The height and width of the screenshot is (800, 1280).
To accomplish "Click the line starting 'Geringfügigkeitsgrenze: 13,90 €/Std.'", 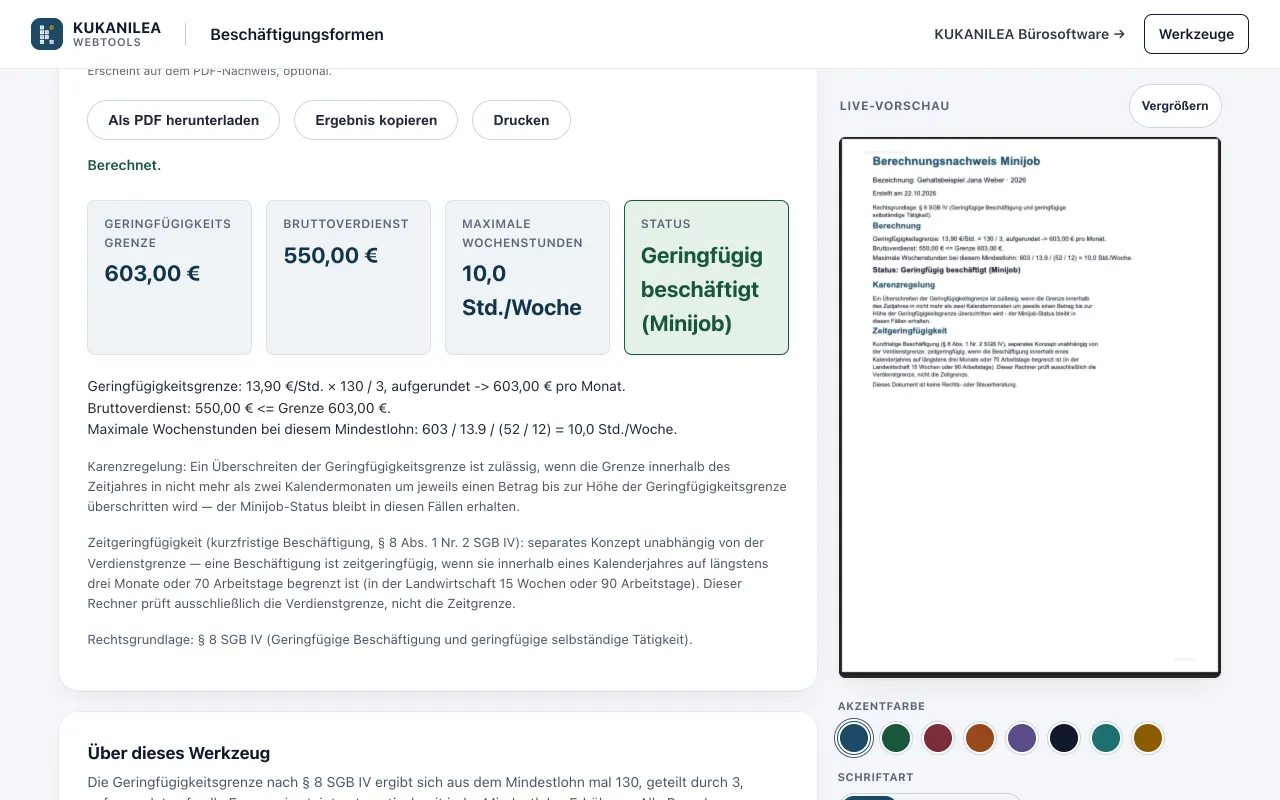I will (x=357, y=386).
